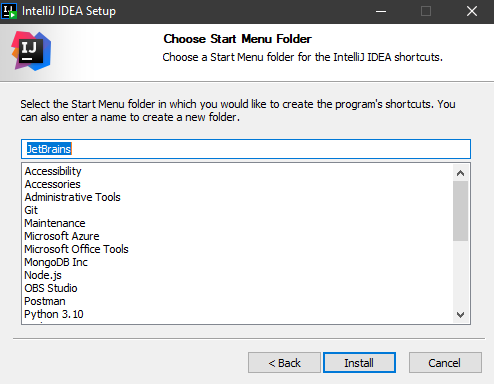Choose the Postman folder
494x384 pixels.
tap(45, 301)
